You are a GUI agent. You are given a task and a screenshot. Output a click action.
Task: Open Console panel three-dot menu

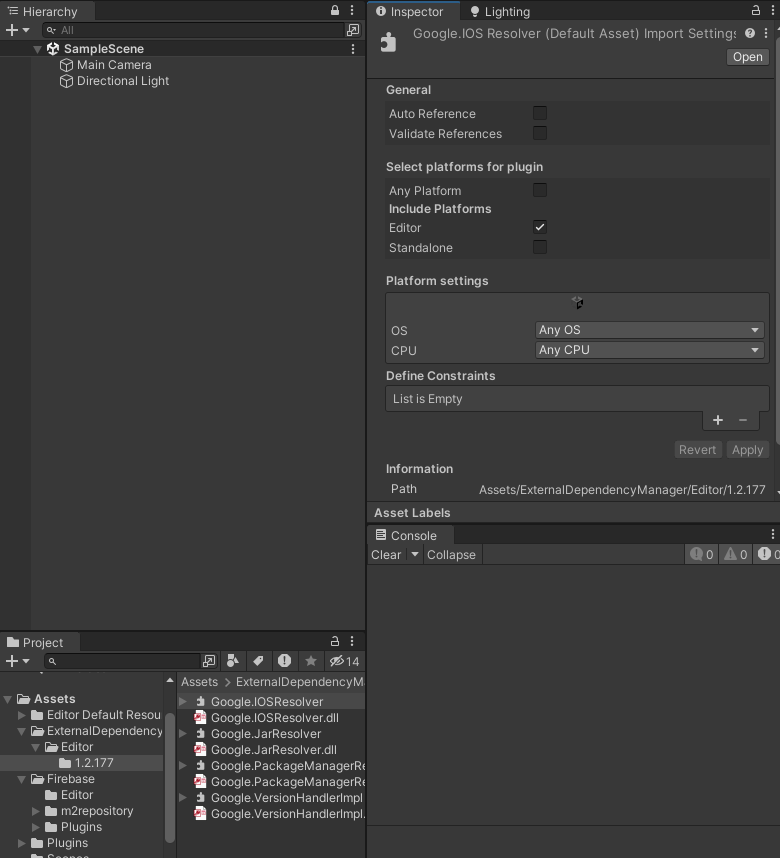pyautogui.click(x=772, y=534)
